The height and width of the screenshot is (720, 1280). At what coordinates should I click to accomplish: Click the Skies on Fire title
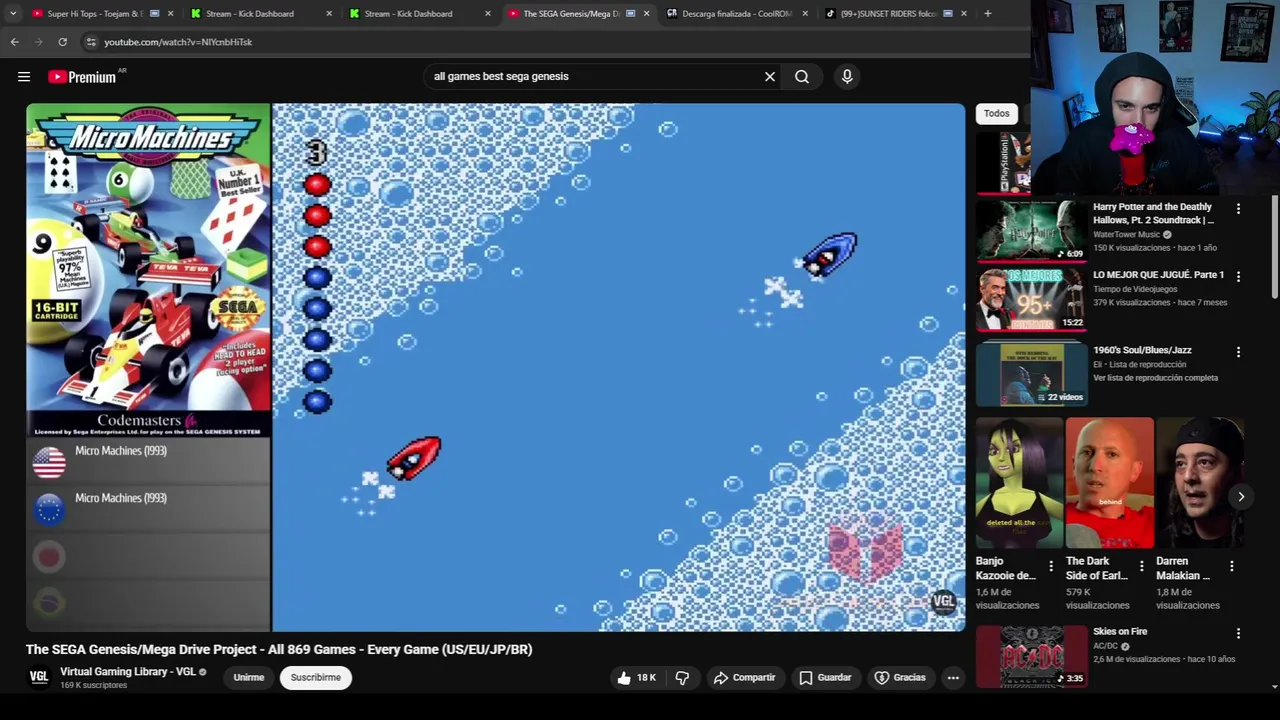(x=1120, y=632)
